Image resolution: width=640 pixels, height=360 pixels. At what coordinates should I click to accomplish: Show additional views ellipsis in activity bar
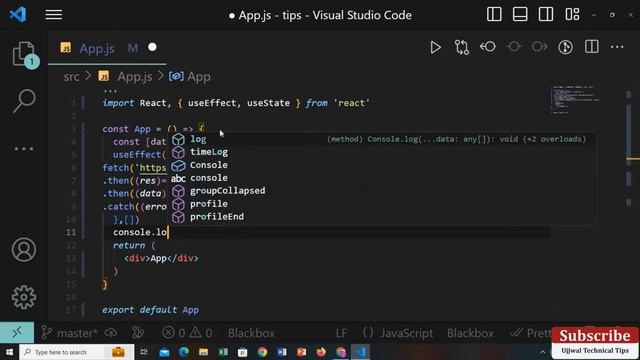(x=24, y=149)
